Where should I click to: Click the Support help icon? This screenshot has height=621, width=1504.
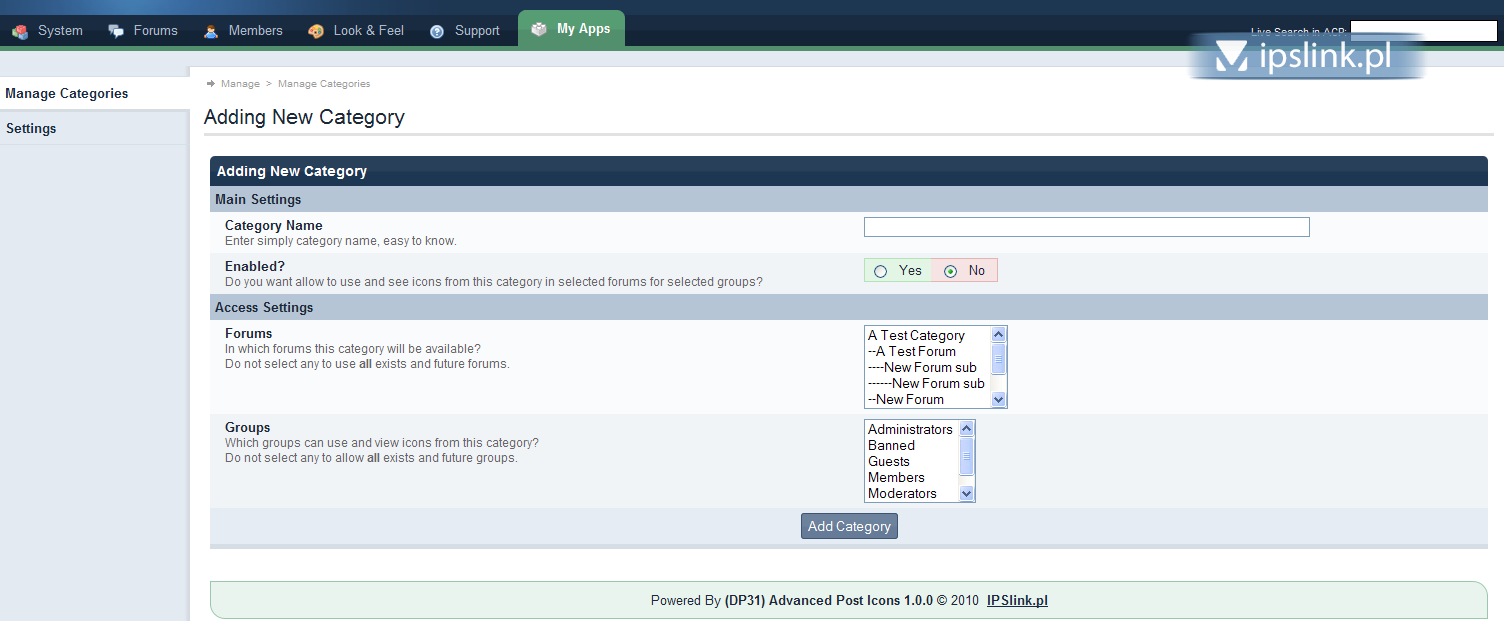(x=437, y=31)
